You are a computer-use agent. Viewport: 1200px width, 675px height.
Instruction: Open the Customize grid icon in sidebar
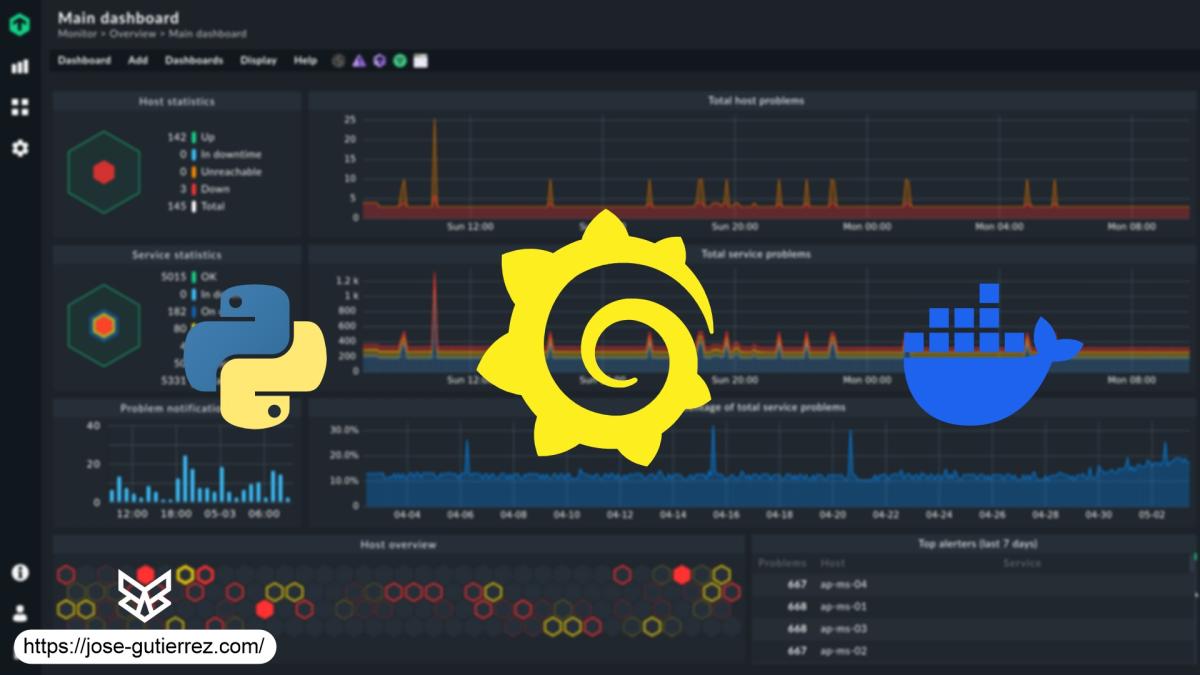point(20,107)
